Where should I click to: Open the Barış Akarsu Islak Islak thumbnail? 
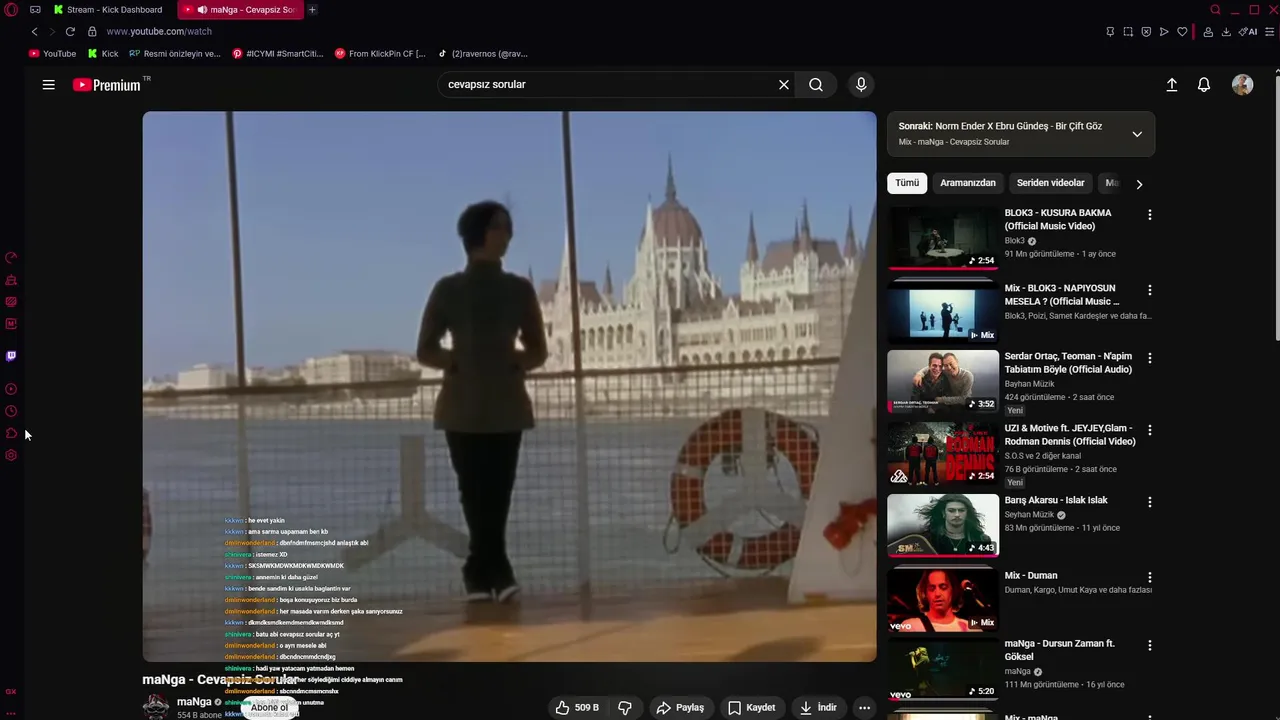pyautogui.click(x=943, y=525)
